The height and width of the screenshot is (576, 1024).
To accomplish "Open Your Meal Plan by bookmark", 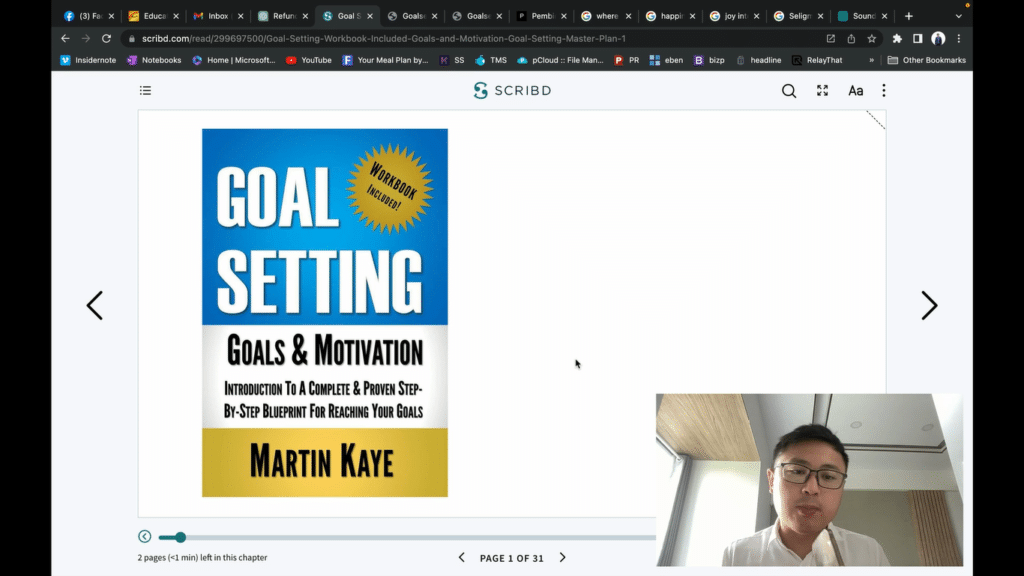I will 385,60.
